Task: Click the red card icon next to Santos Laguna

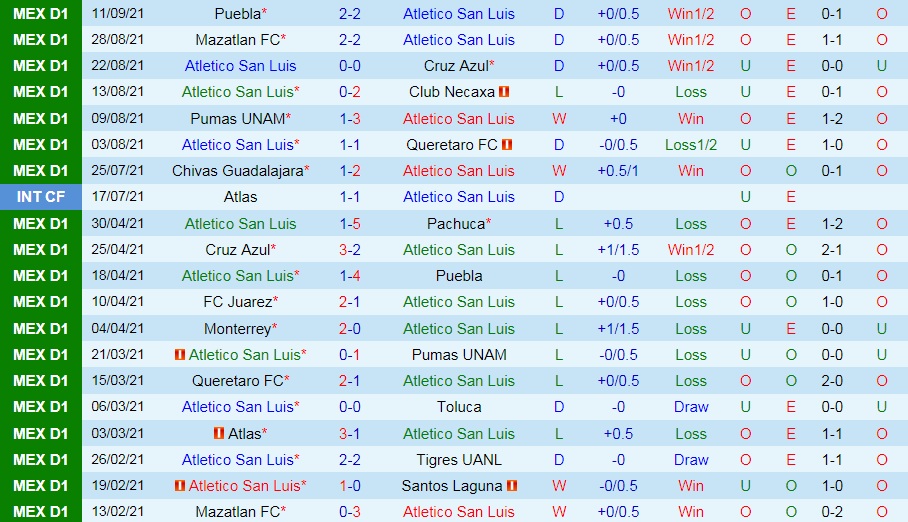Action: tap(511, 486)
